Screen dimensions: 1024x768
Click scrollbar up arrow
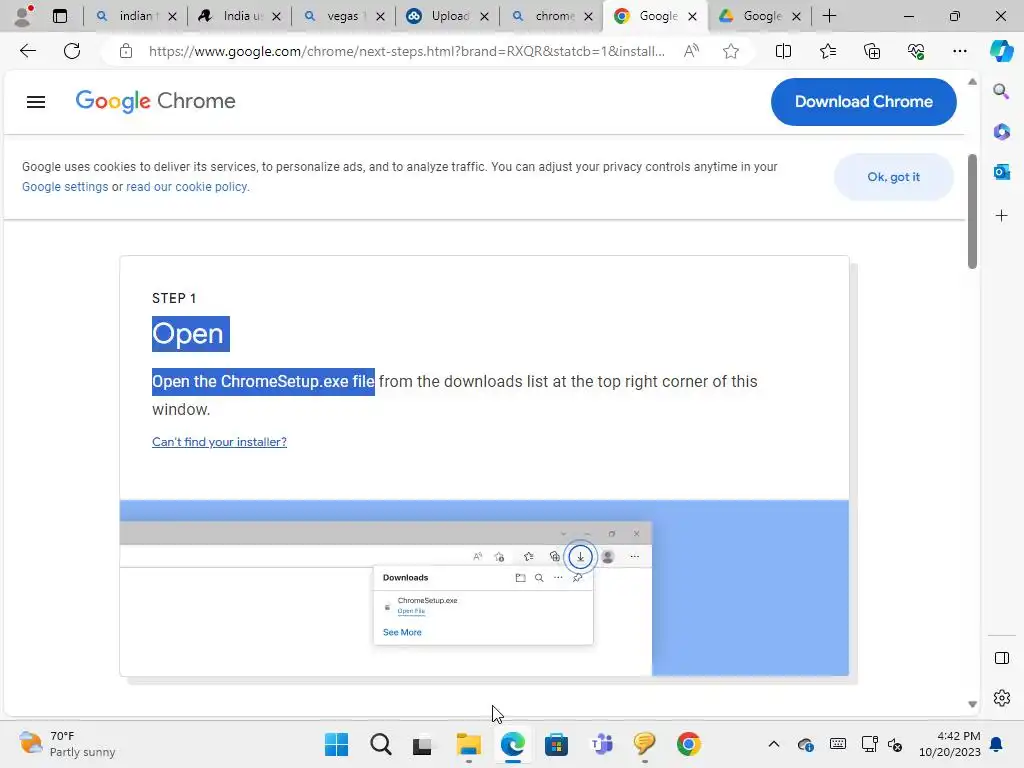[x=972, y=82]
